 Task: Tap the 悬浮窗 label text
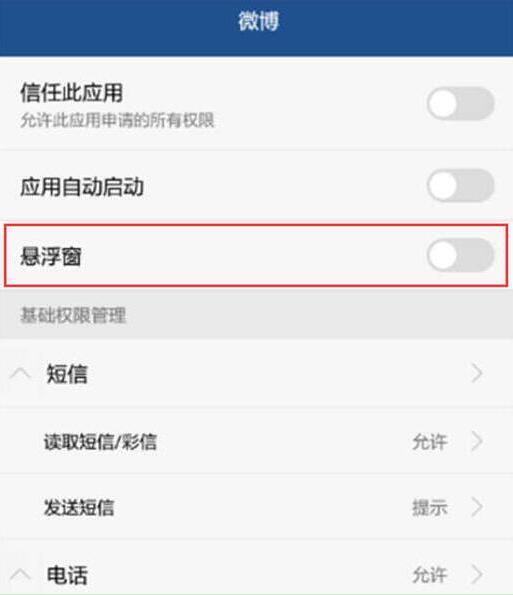51,256
